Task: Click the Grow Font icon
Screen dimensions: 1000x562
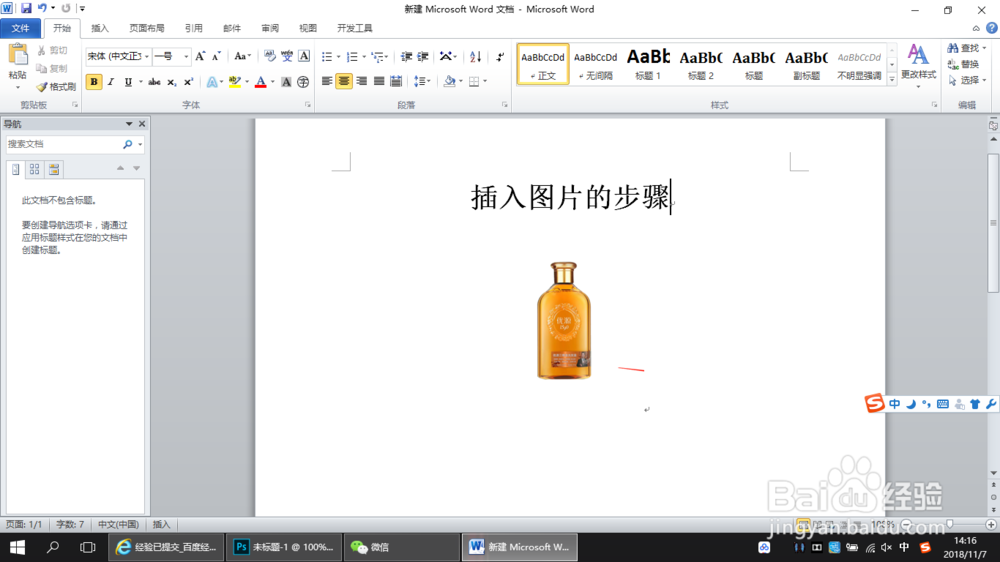Action: (200, 56)
